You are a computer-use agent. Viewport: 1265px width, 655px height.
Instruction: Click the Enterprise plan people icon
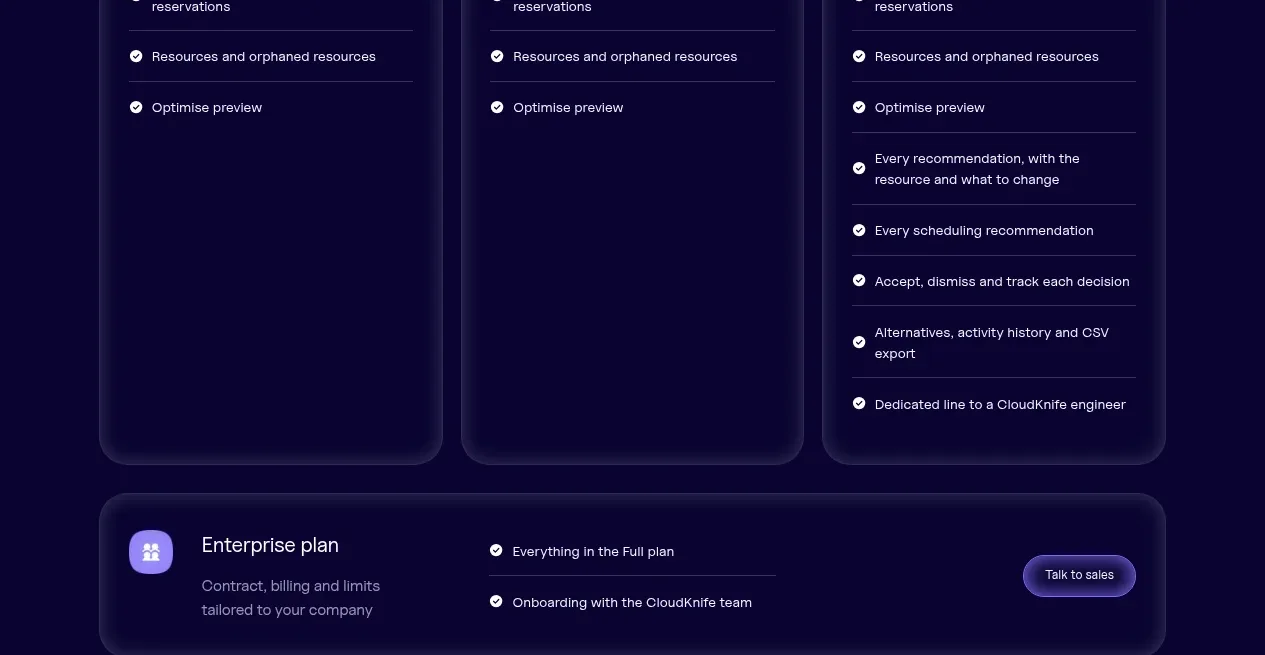click(151, 552)
